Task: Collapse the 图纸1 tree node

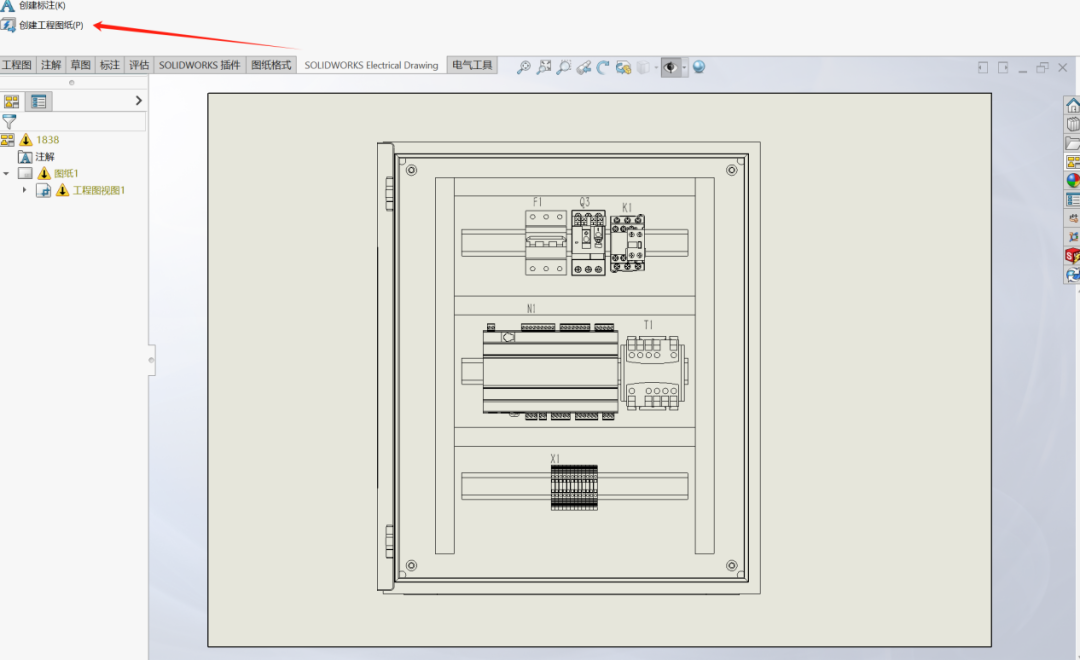Action: tap(6, 173)
